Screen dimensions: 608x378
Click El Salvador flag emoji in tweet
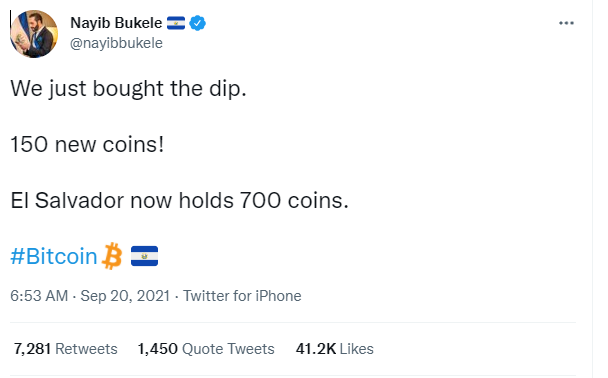[x=144, y=256]
